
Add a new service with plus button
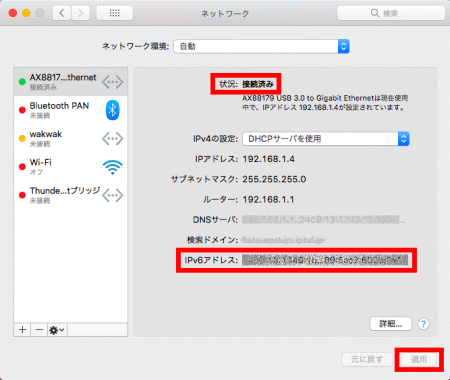[x=22, y=330]
